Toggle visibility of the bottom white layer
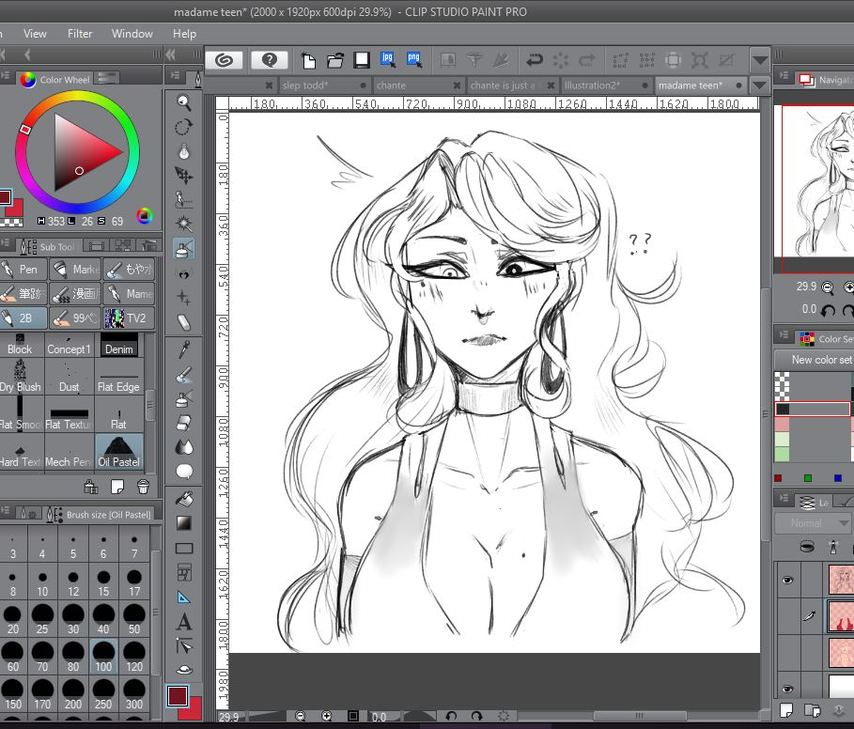 coord(788,688)
